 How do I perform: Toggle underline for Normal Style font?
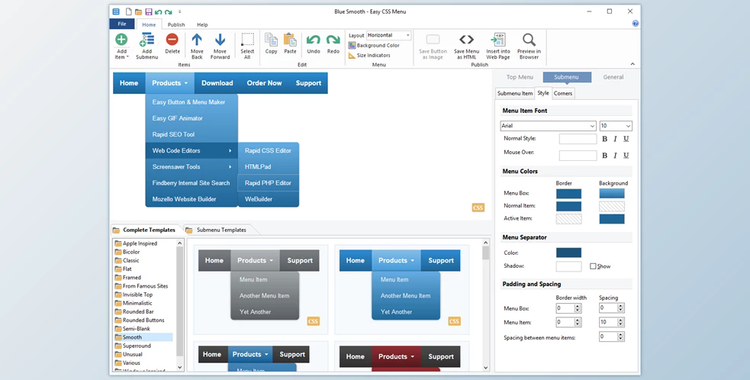(x=626, y=139)
